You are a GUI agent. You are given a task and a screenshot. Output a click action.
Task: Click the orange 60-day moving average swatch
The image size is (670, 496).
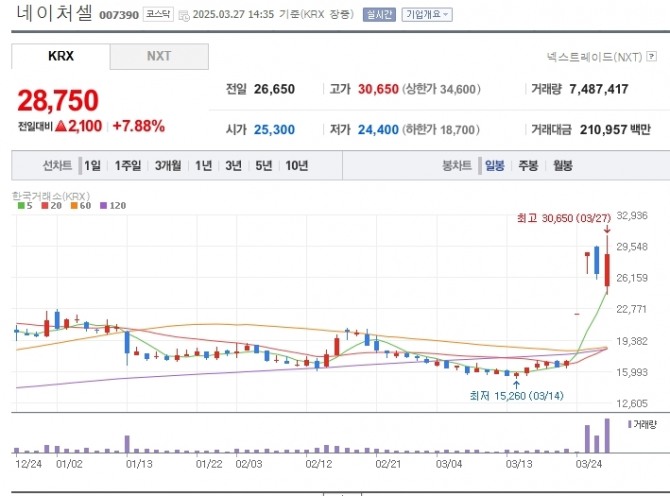pyautogui.click(x=74, y=205)
